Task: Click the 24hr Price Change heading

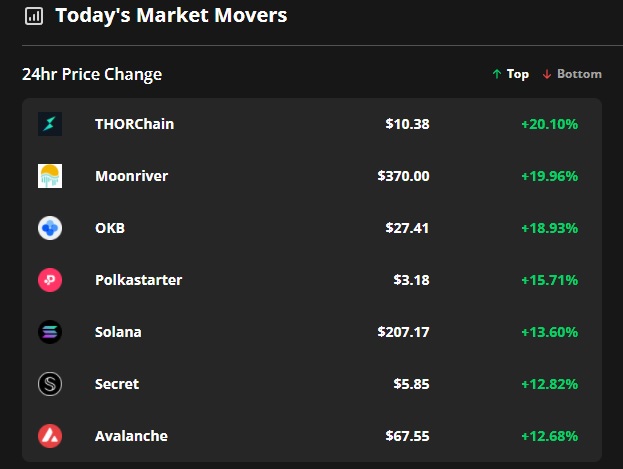Action: [92, 74]
